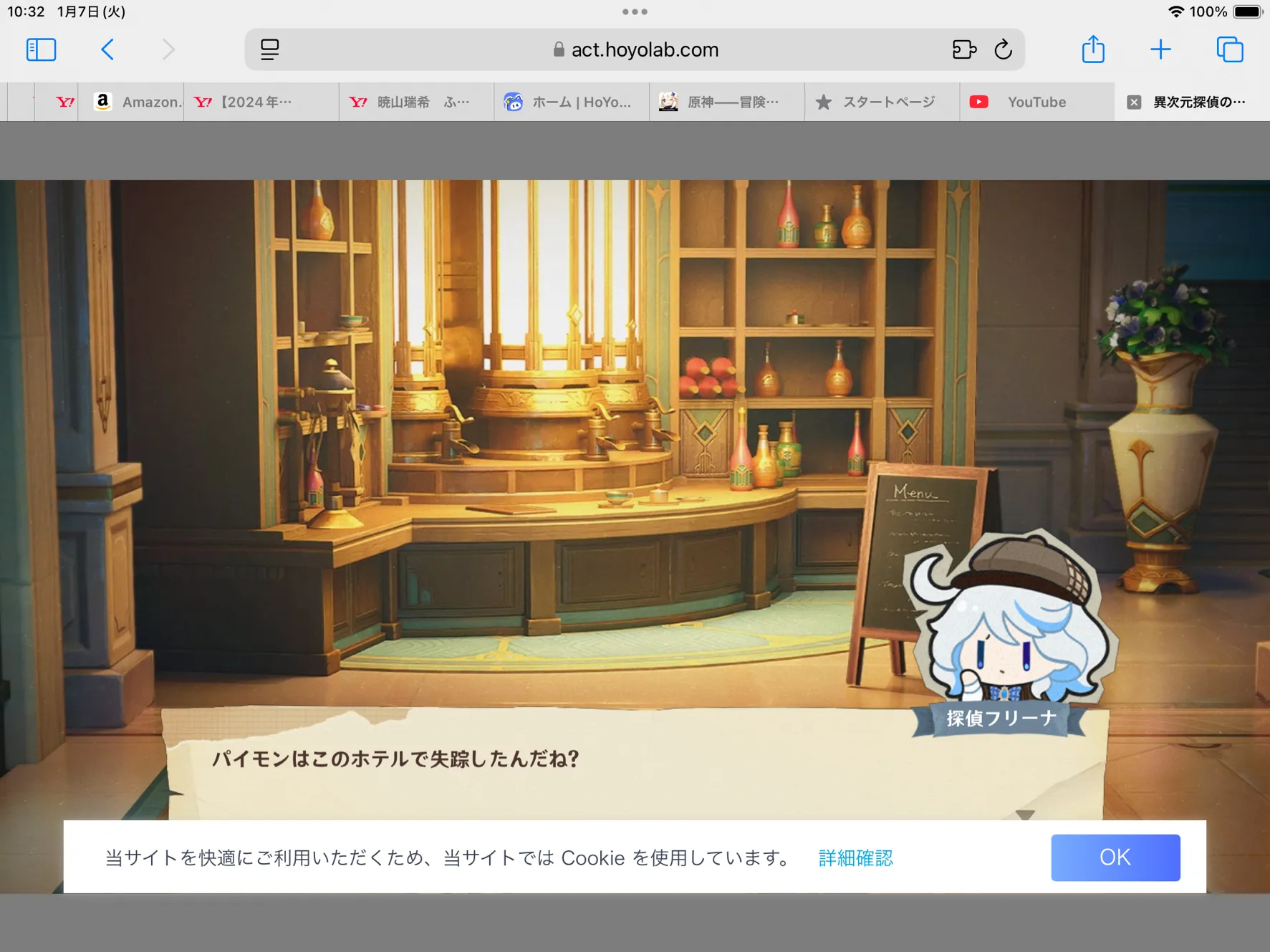This screenshot has height=952, width=1270.
Task: Tap the 探偵フリーナ name label
Action: 1001,718
